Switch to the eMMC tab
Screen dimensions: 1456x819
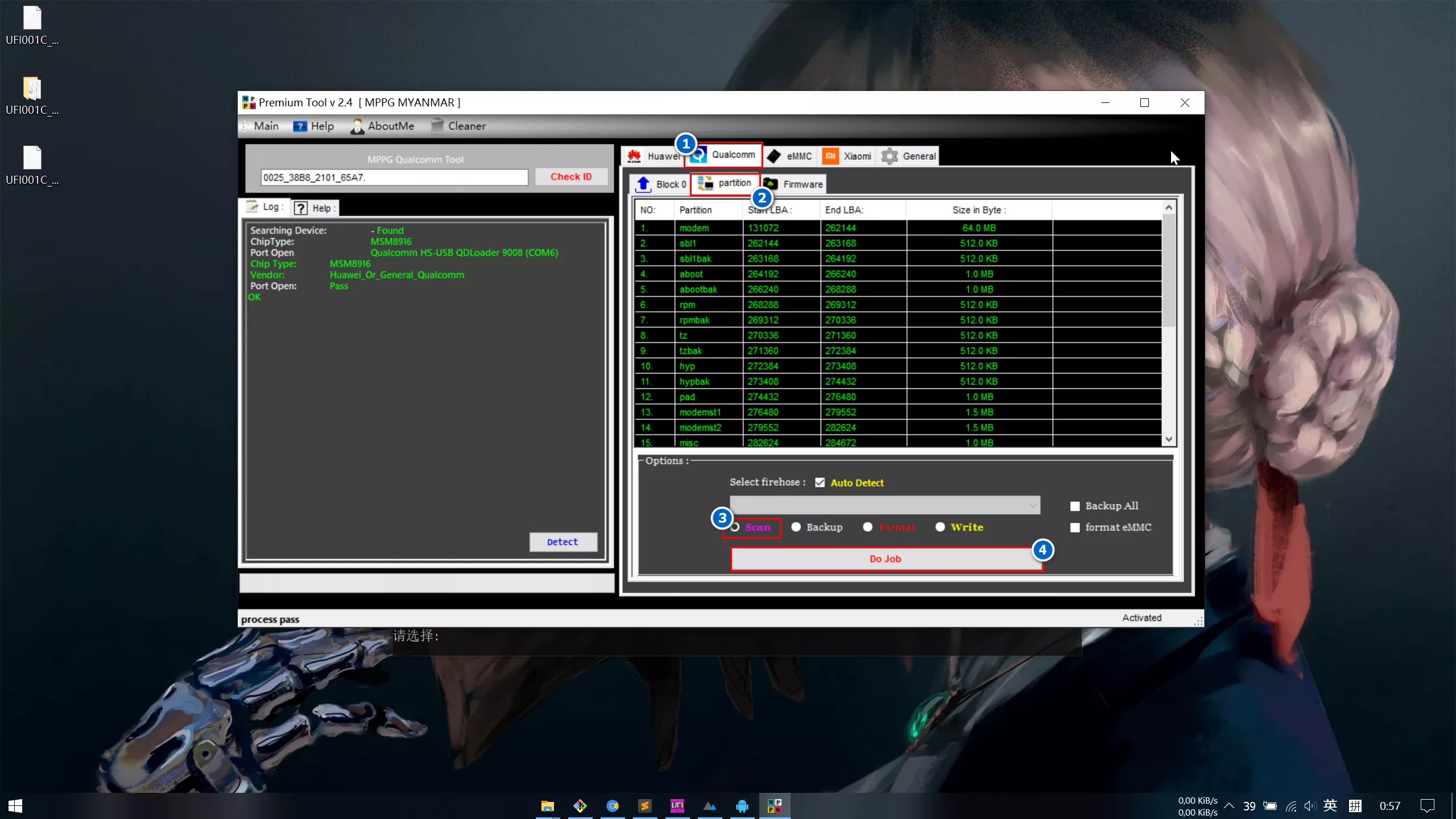(789, 156)
